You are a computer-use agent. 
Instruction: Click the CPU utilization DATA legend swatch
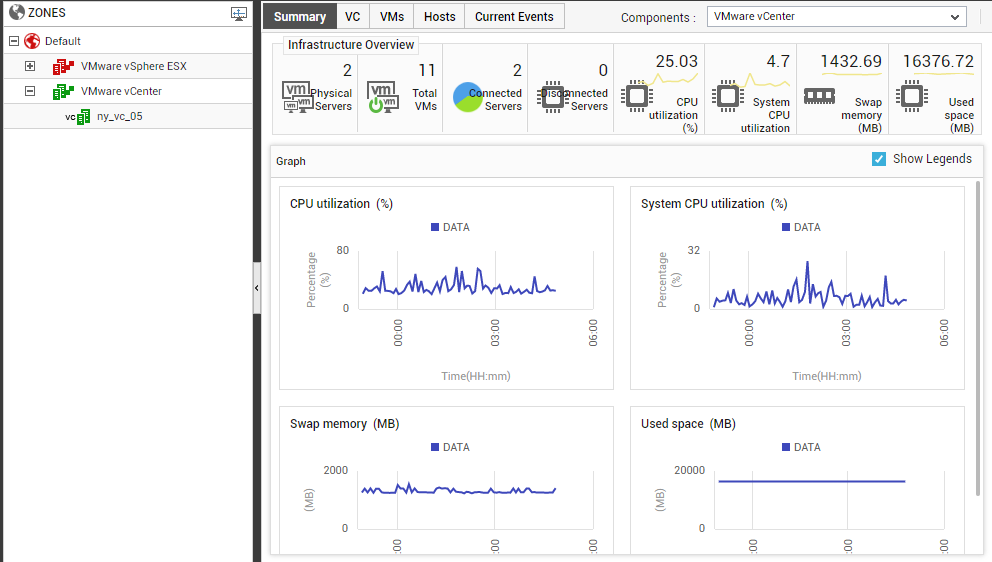pyautogui.click(x=435, y=227)
